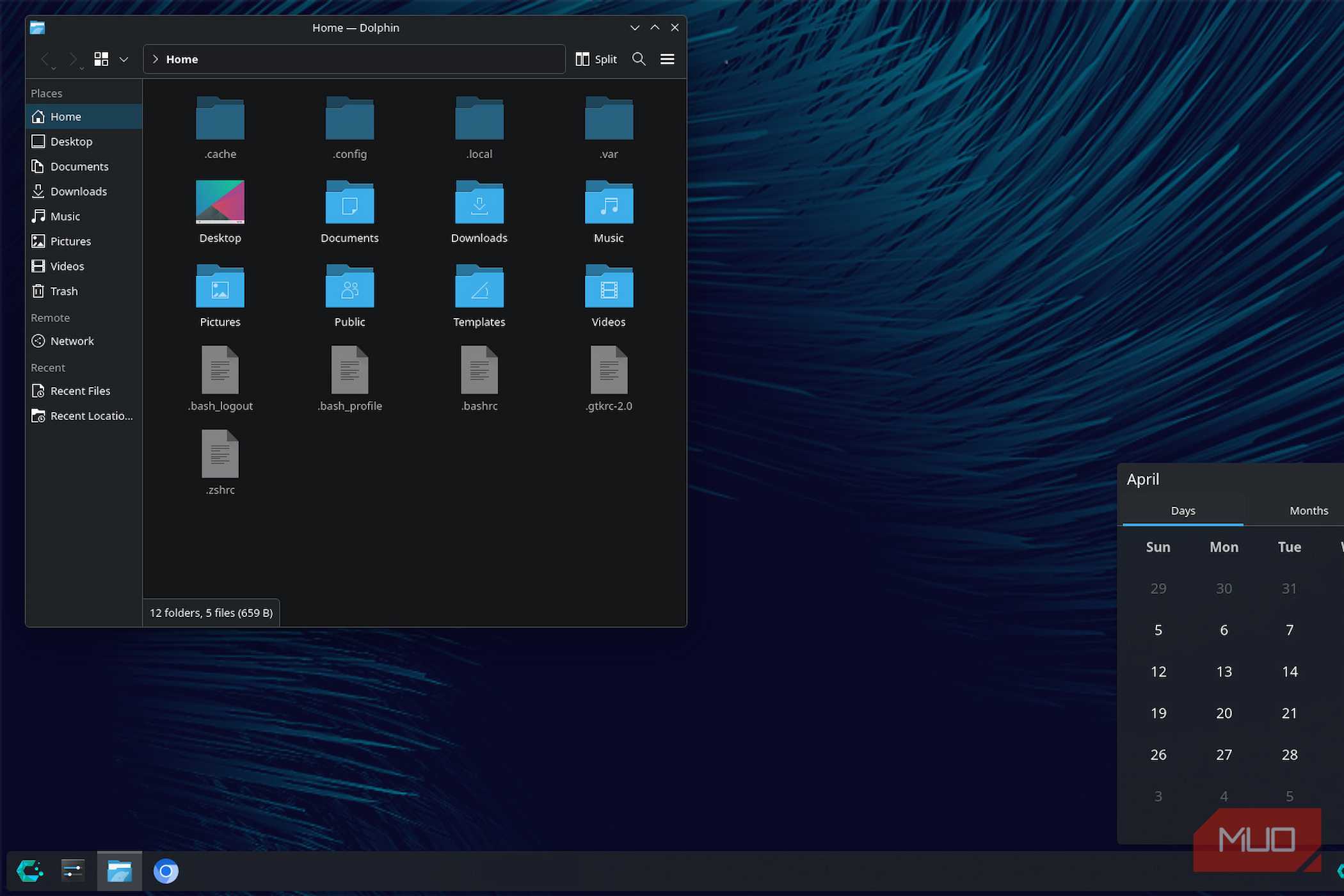Switch to the Months tab in calendar
This screenshot has height=896, width=1344.
point(1309,511)
